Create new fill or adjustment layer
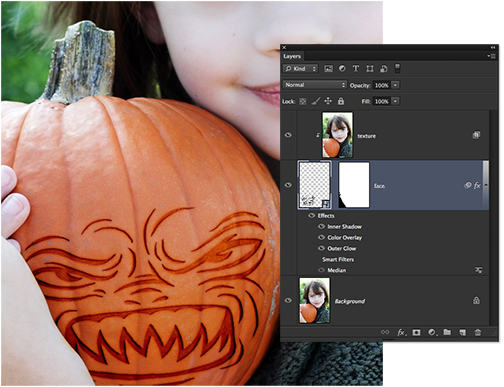Image resolution: width=504 pixels, height=387 pixels. pyautogui.click(x=432, y=332)
